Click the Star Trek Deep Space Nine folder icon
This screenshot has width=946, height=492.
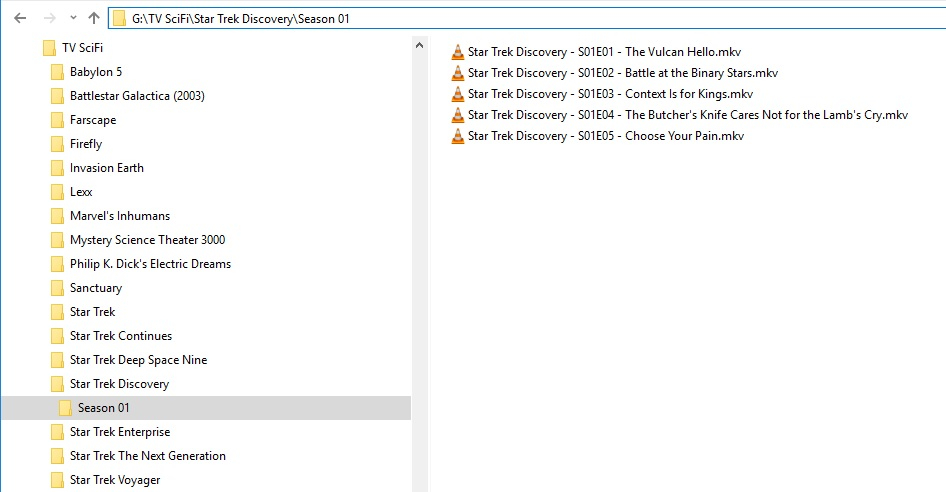tap(57, 360)
